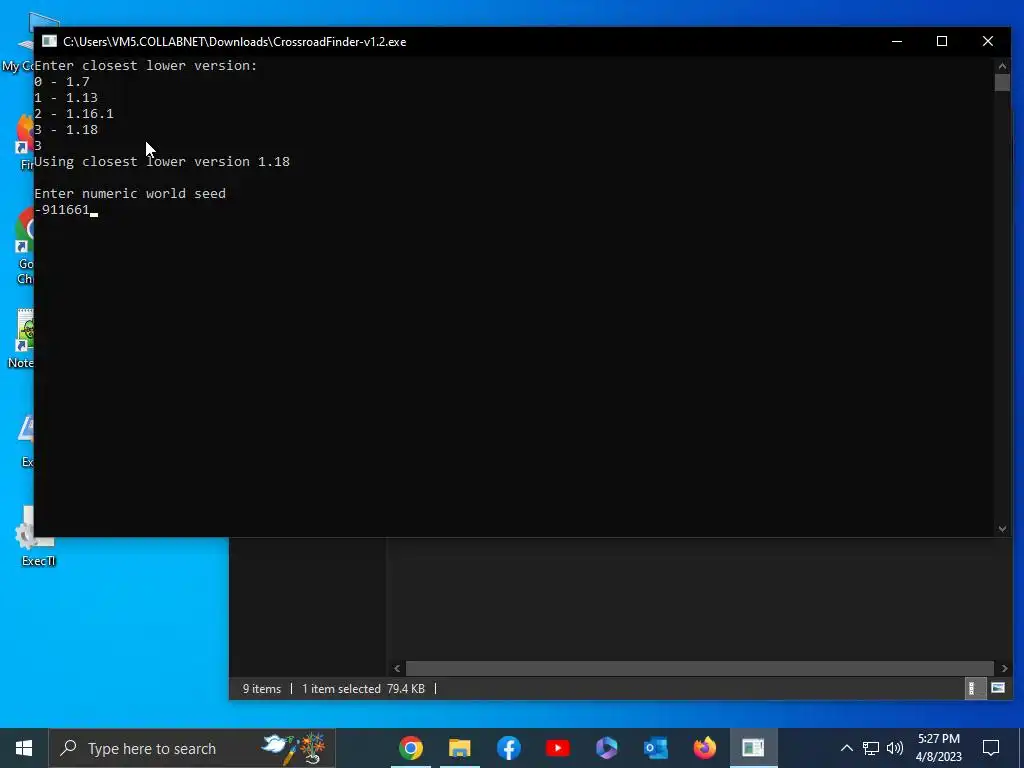This screenshot has height=768, width=1024.
Task: Click the console window title path
Action: click(234, 42)
